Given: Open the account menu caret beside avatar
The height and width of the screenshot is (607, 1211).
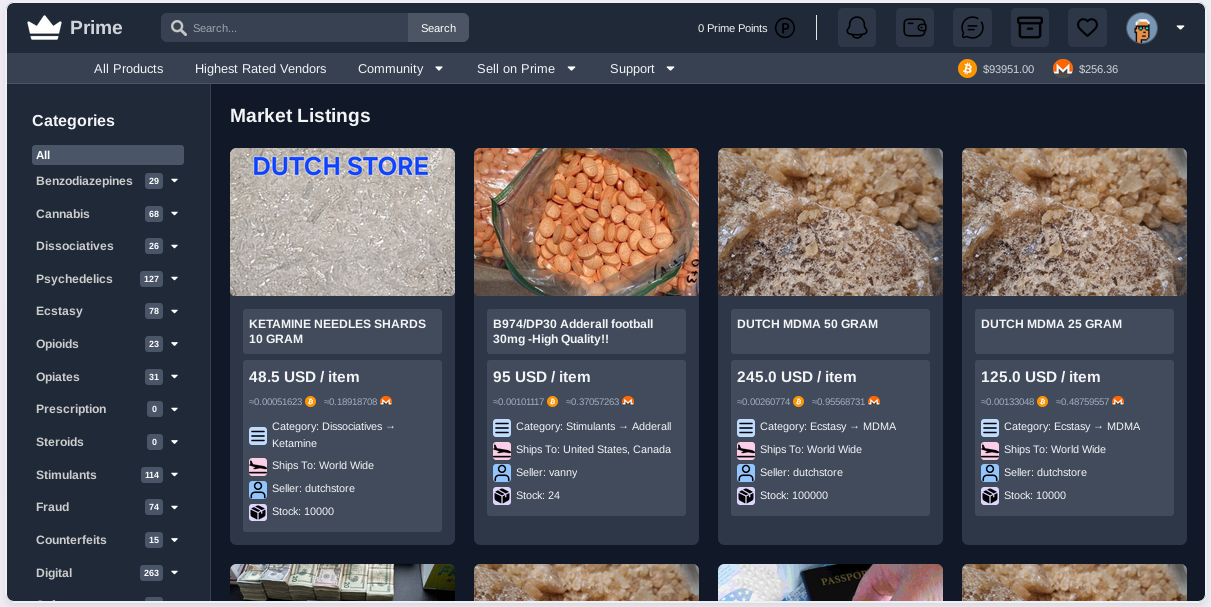Looking at the screenshot, I should pos(1180,28).
